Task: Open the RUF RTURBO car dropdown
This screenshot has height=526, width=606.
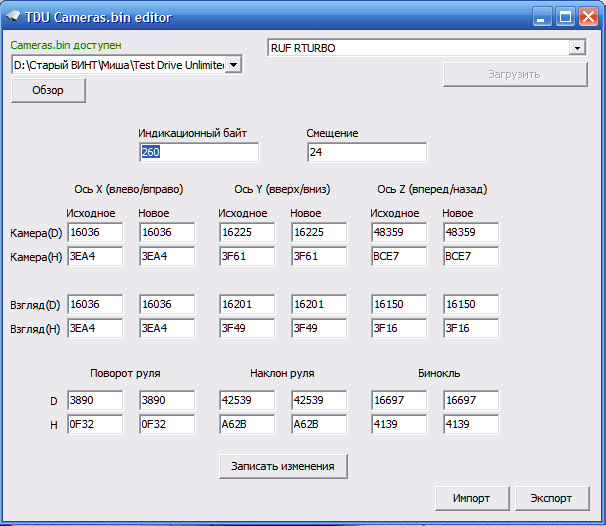Action: coord(577,48)
